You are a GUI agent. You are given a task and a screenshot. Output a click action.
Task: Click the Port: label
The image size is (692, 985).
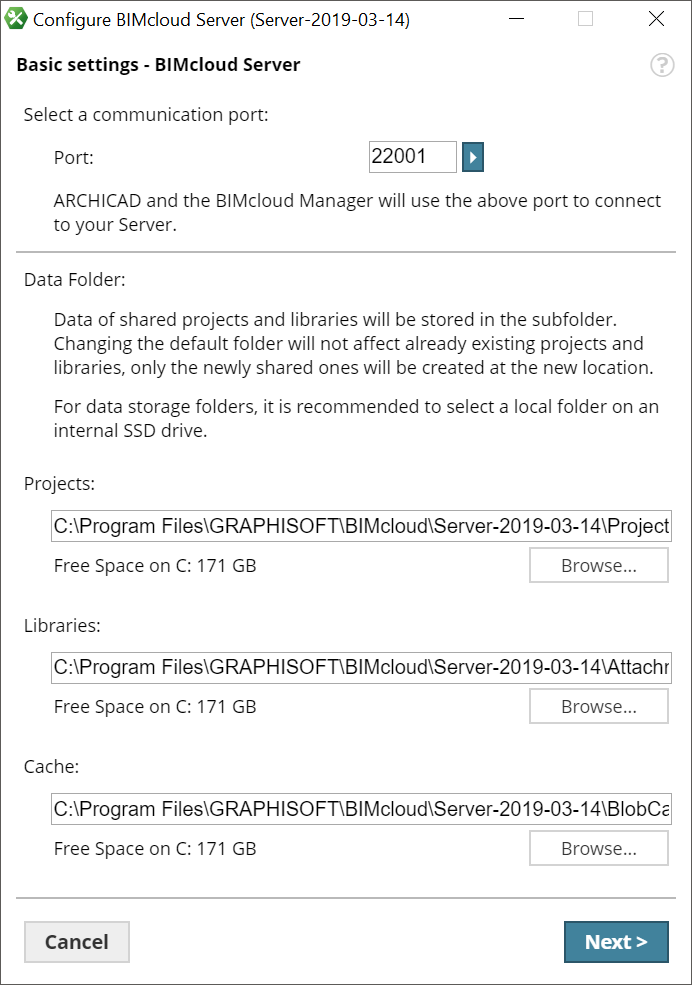(x=74, y=158)
